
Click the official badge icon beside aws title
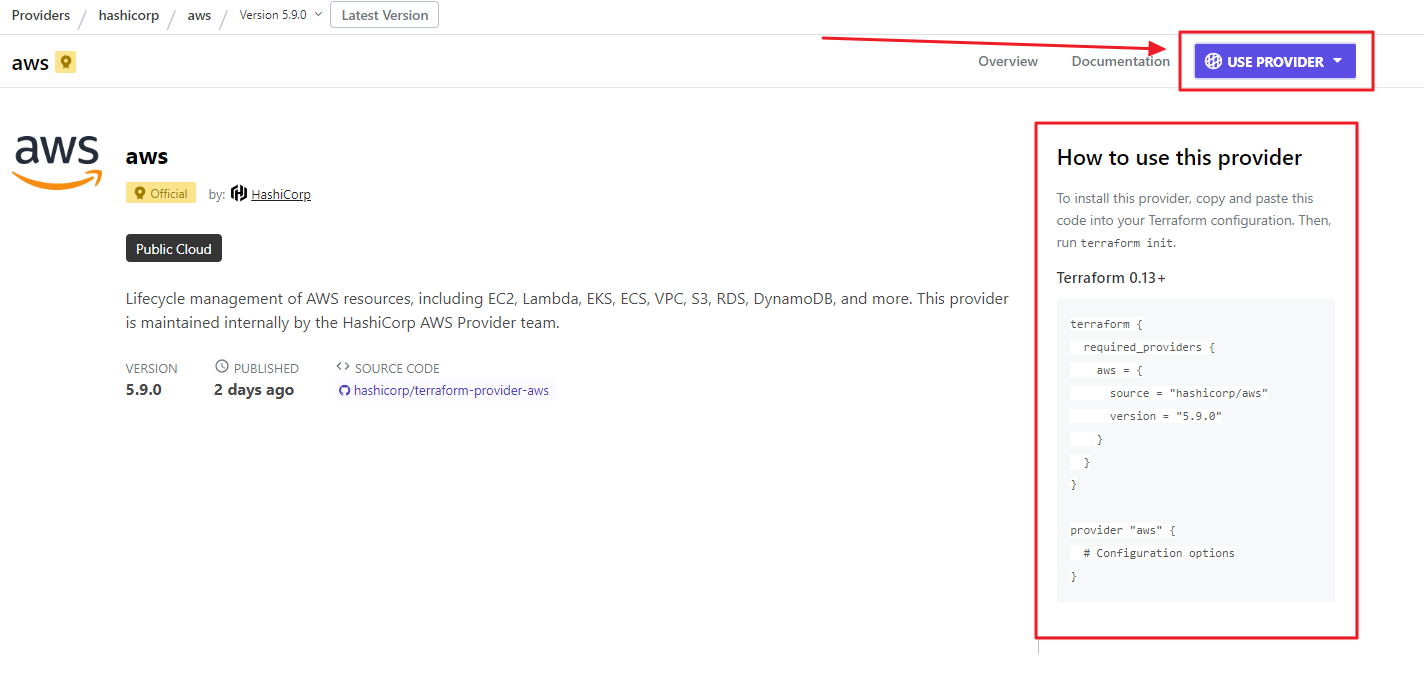click(66, 62)
